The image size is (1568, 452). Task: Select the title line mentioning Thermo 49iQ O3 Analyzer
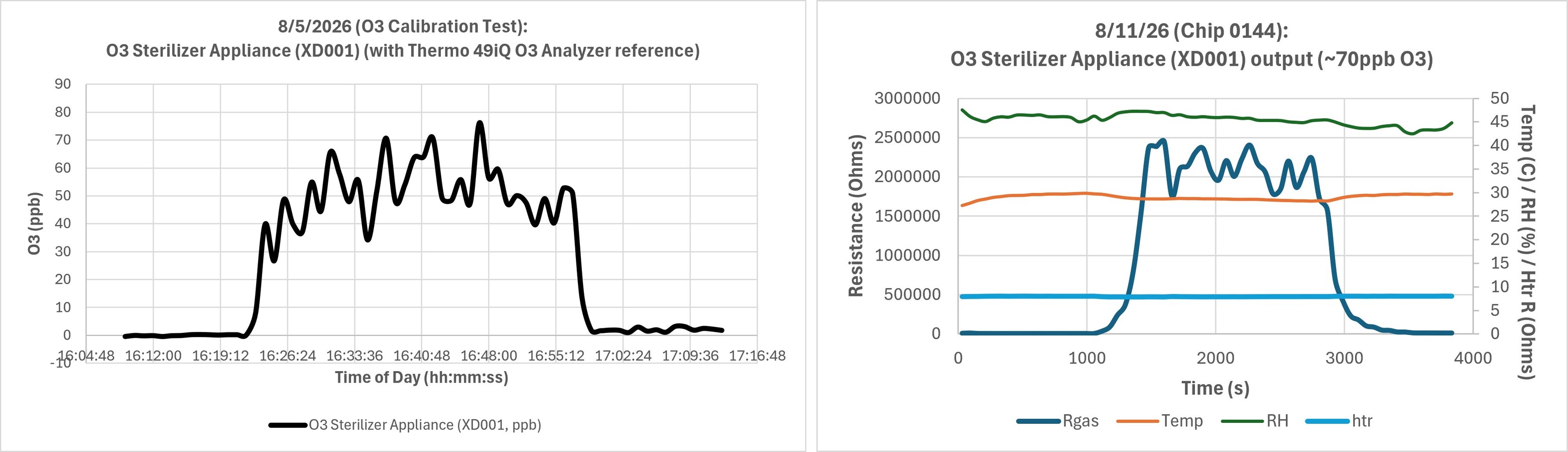point(403,51)
